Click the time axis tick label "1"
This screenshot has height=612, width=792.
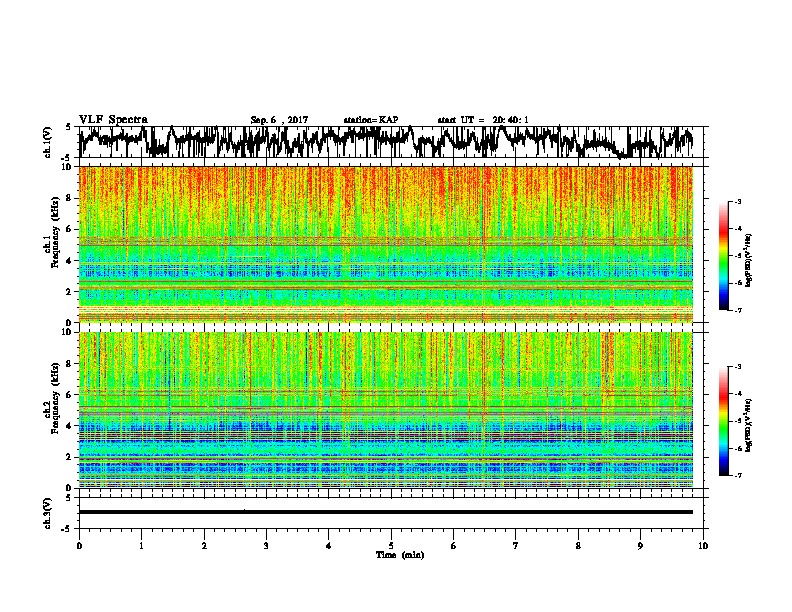click(x=141, y=545)
